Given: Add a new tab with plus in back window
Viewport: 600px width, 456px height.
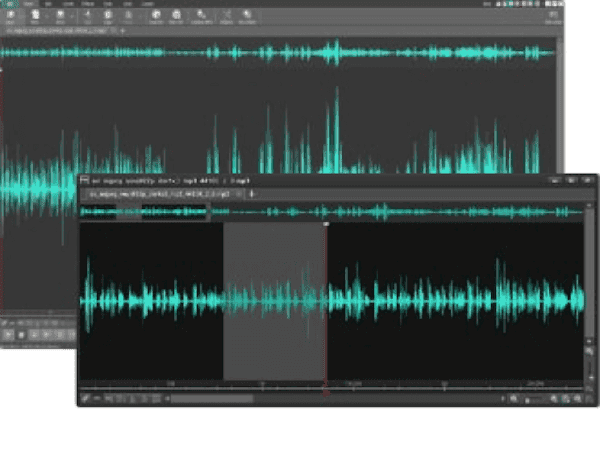Looking at the screenshot, I should pos(122,31).
